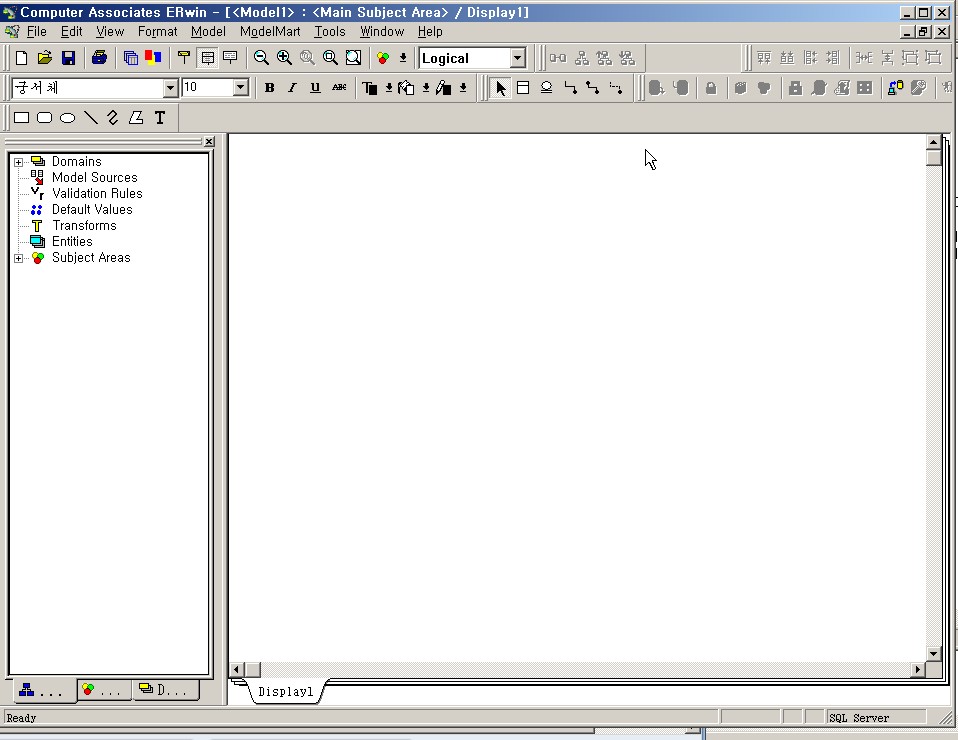Open the line color dropdown arrow
The height and width of the screenshot is (740, 958).
pos(463,88)
